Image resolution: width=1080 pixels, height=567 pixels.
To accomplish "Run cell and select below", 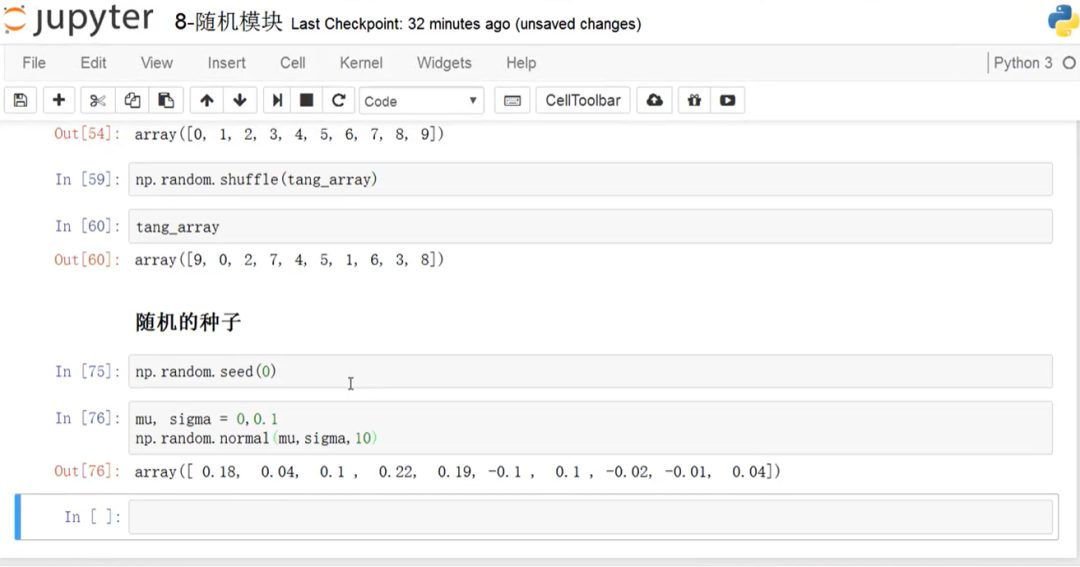I will coord(277,101).
